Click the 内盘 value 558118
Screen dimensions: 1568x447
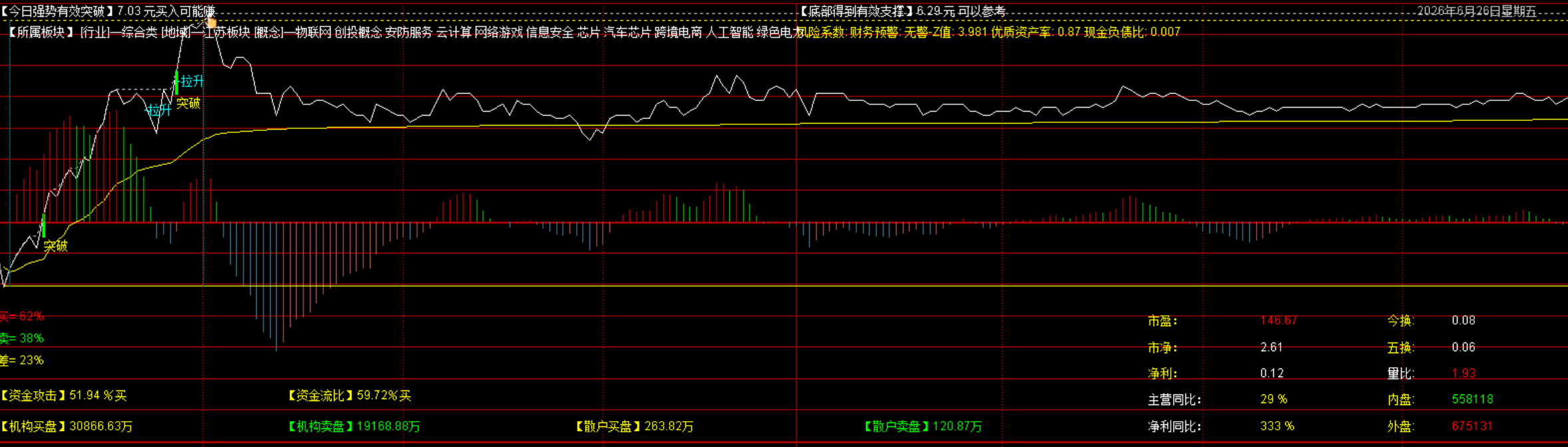pyautogui.click(x=1472, y=399)
